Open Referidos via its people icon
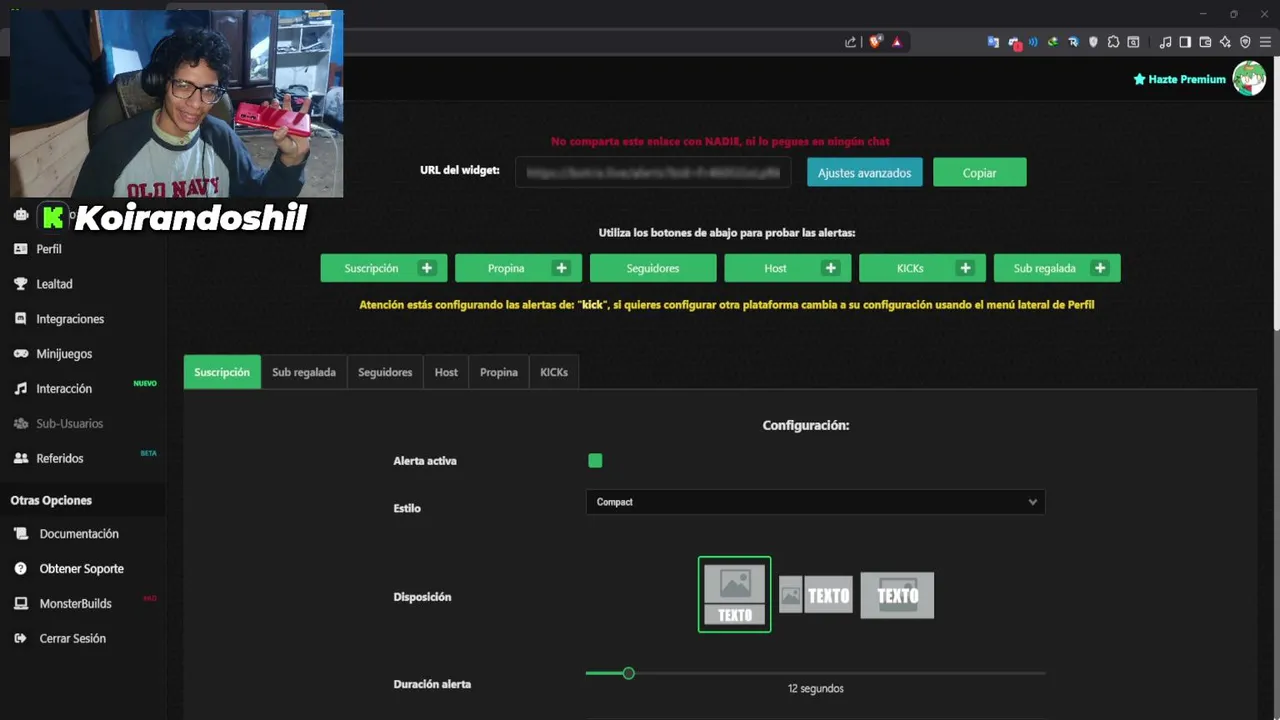Image resolution: width=1280 pixels, height=720 pixels. (21, 458)
